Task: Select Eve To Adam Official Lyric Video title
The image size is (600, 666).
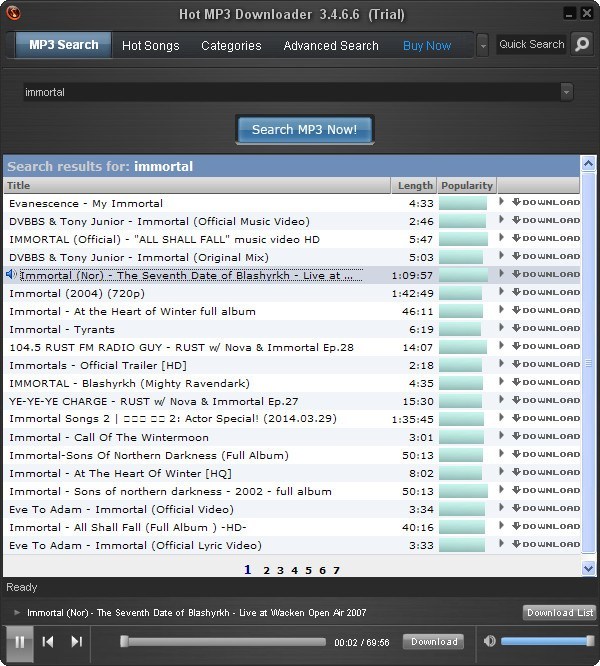Action: click(x=135, y=545)
